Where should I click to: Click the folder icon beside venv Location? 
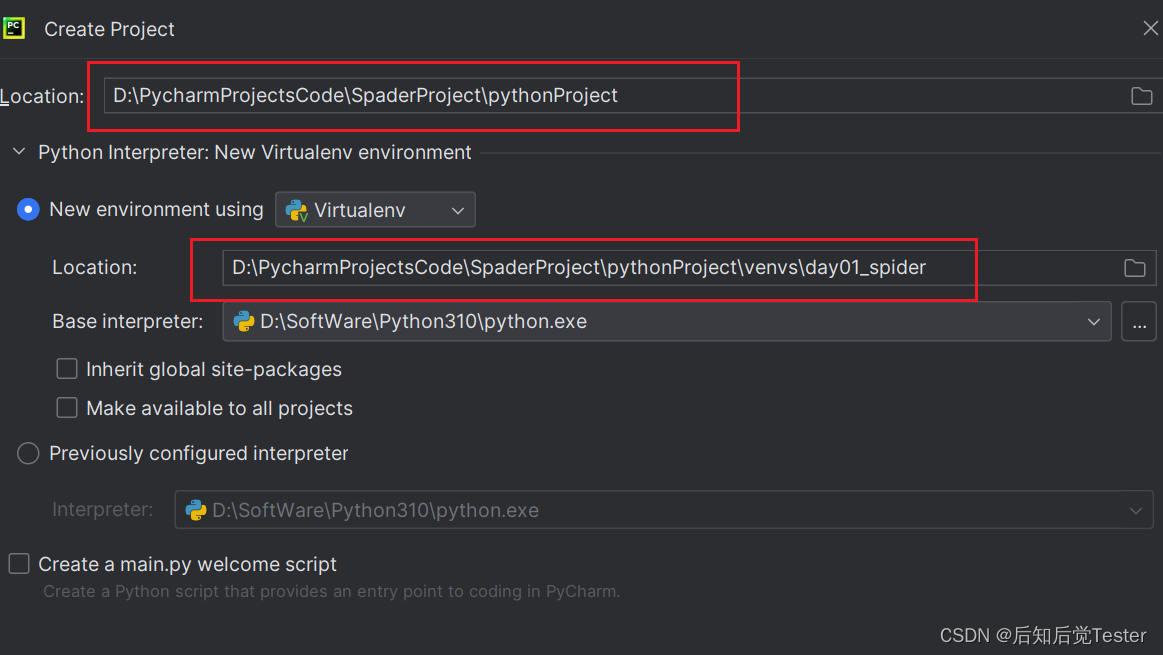pyautogui.click(x=1134, y=267)
